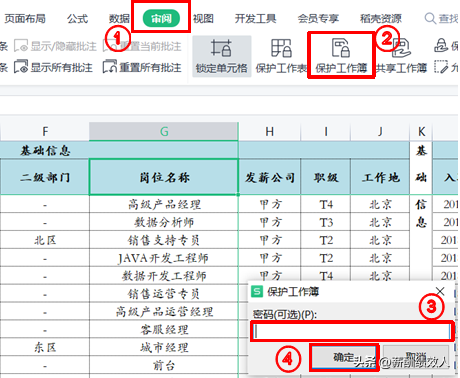Select the 北区 department cell
The width and height of the screenshot is (460, 378).
click(x=45, y=240)
